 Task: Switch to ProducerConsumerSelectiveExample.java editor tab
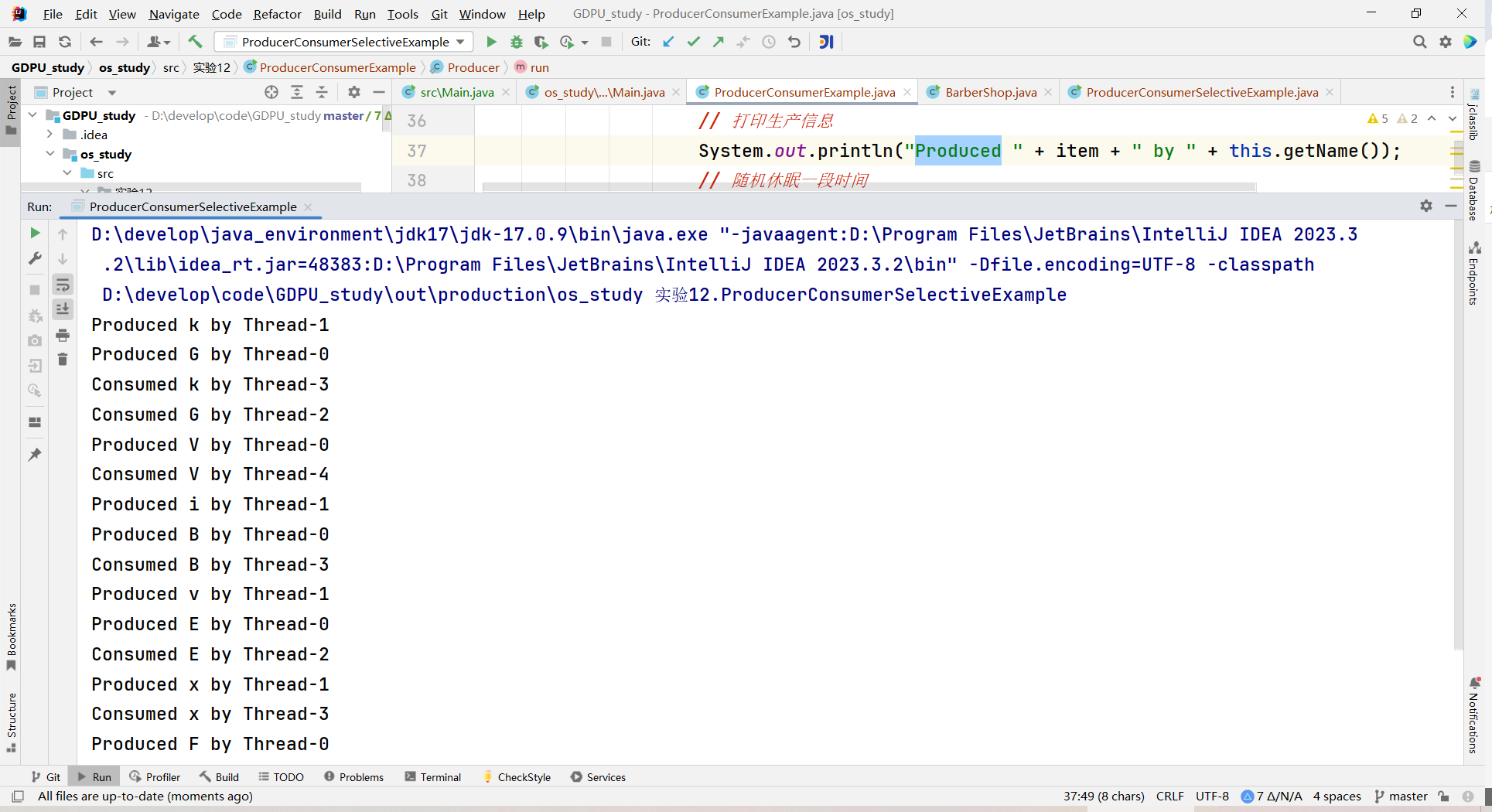(1201, 92)
